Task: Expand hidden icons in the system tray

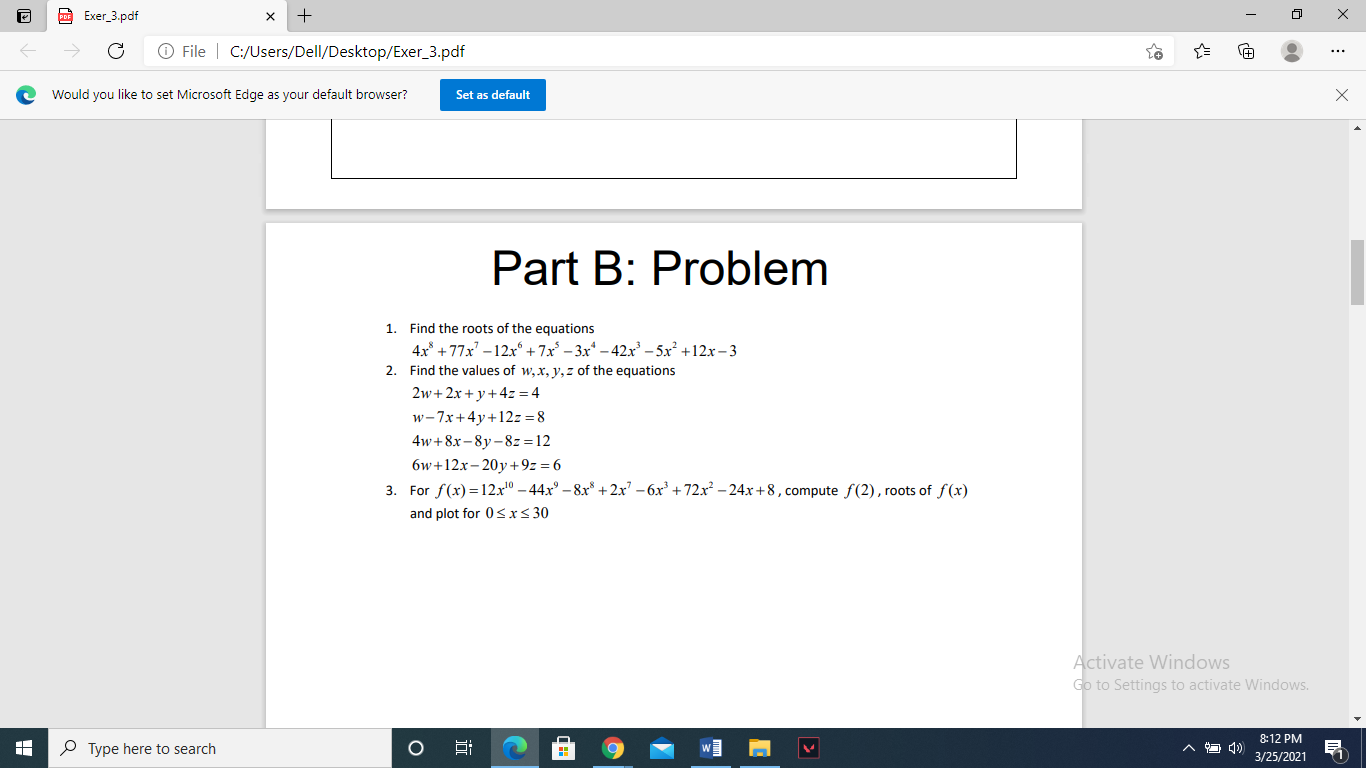Action: (x=1189, y=747)
